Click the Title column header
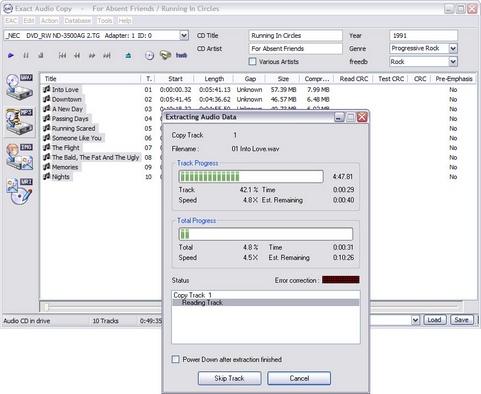 point(91,79)
